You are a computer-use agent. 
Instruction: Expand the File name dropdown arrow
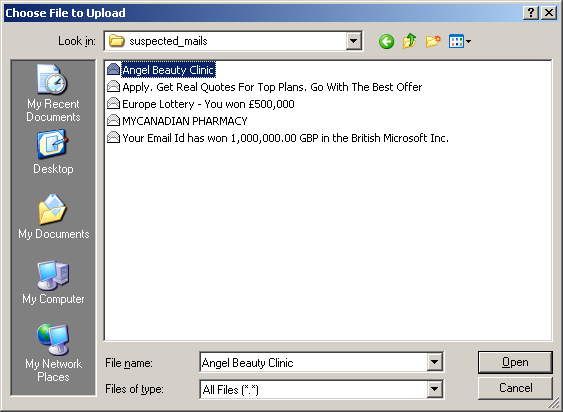tap(434, 362)
